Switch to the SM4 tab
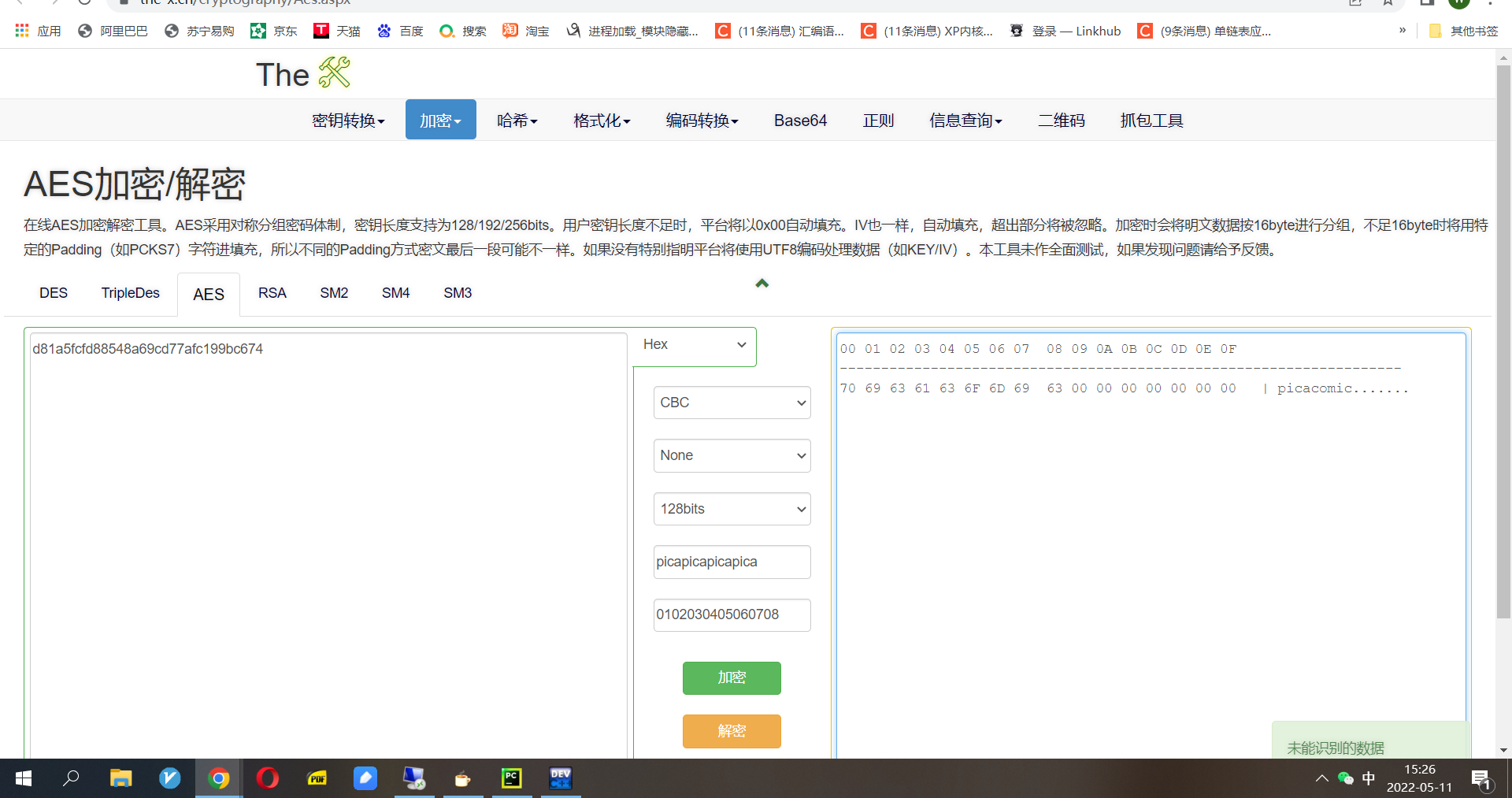Viewport: 1512px width, 798px height. [x=396, y=293]
